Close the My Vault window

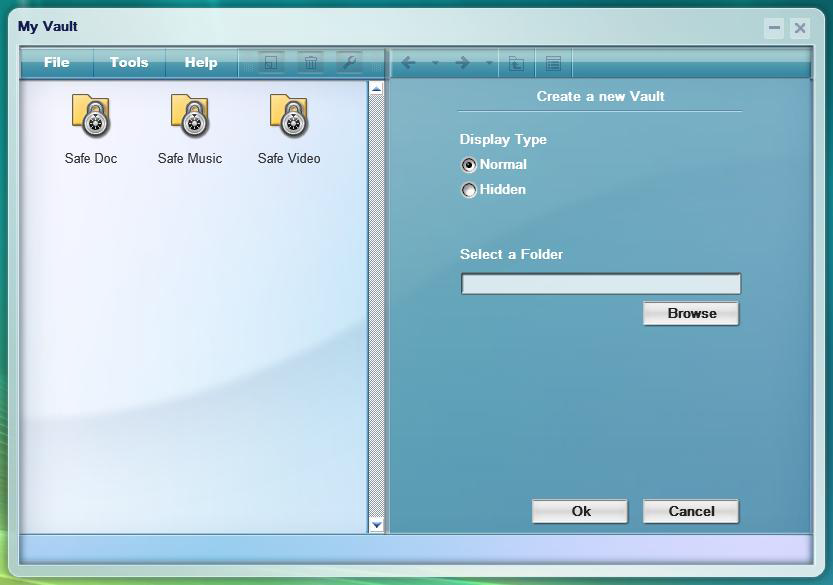(800, 28)
